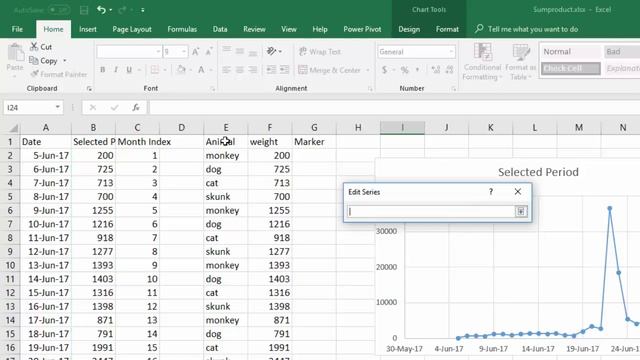This screenshot has height=360, width=640.
Task: Select the Check Cell style
Action: (x=571, y=68)
